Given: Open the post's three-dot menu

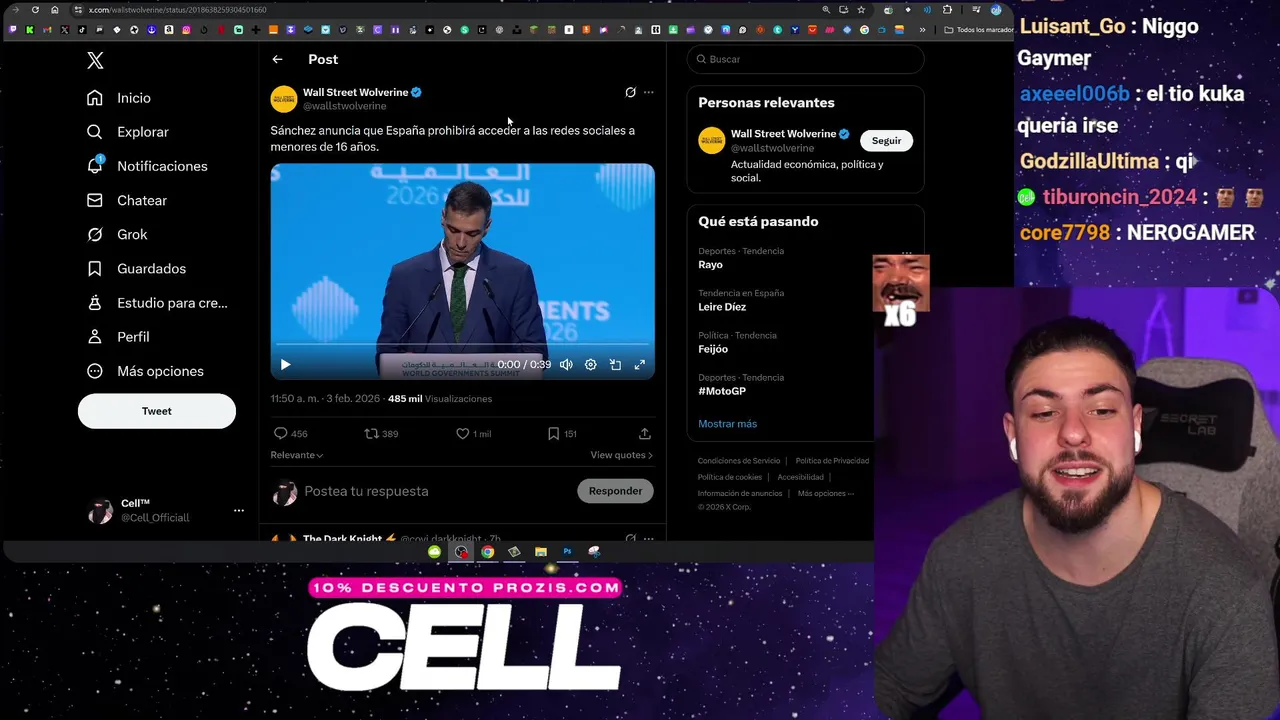Looking at the screenshot, I should point(648,92).
